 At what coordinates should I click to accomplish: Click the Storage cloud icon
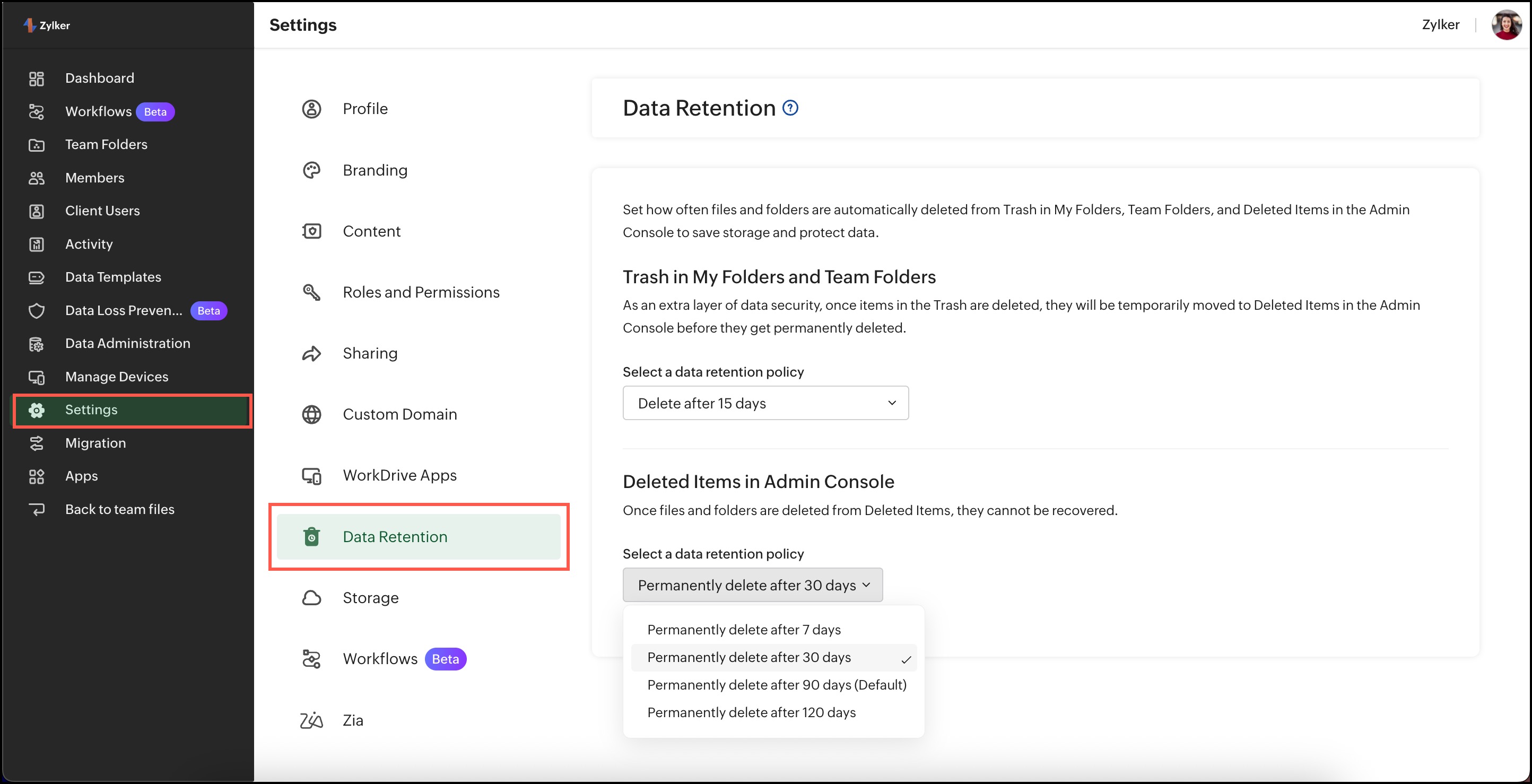pos(311,598)
